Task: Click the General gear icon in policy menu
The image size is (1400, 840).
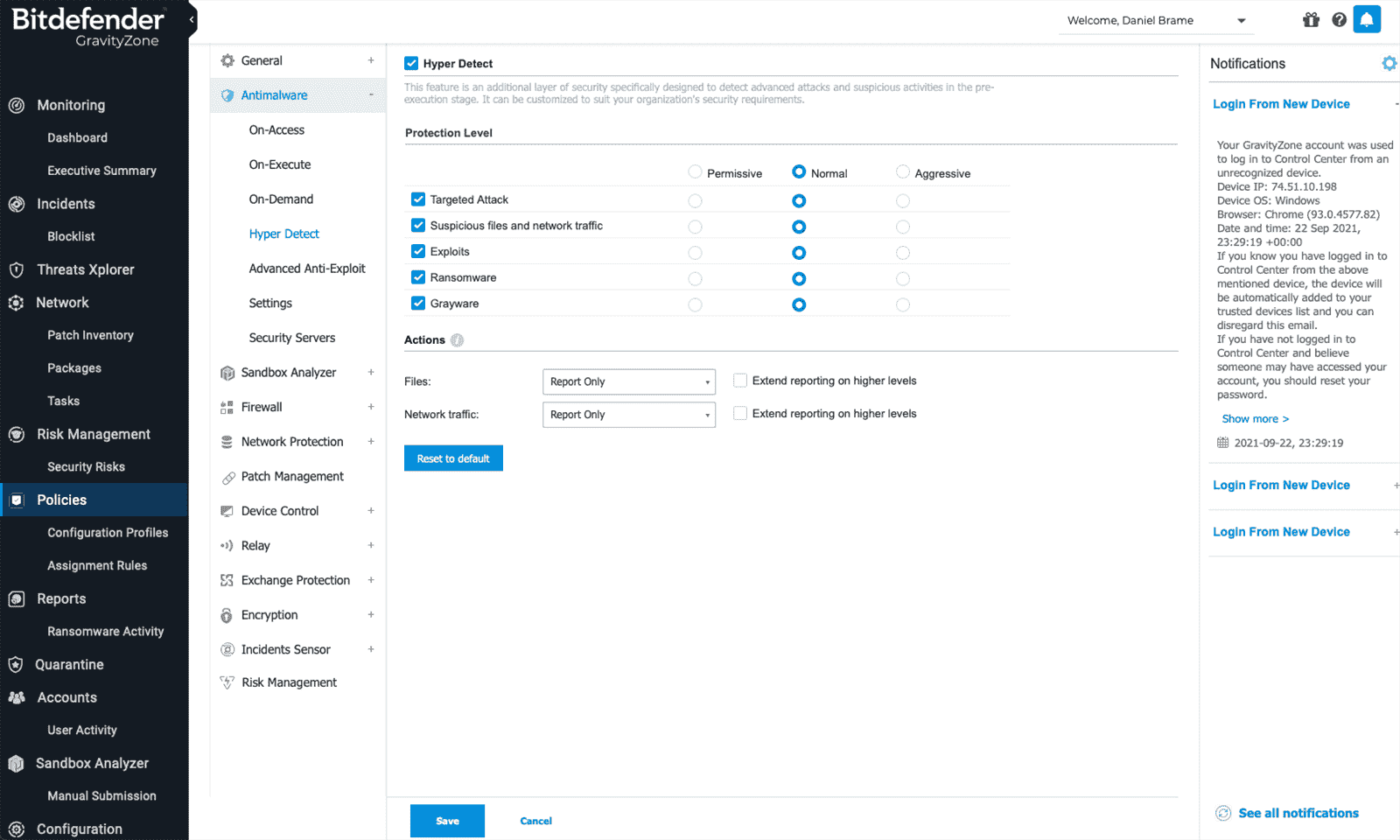Action: (x=227, y=60)
